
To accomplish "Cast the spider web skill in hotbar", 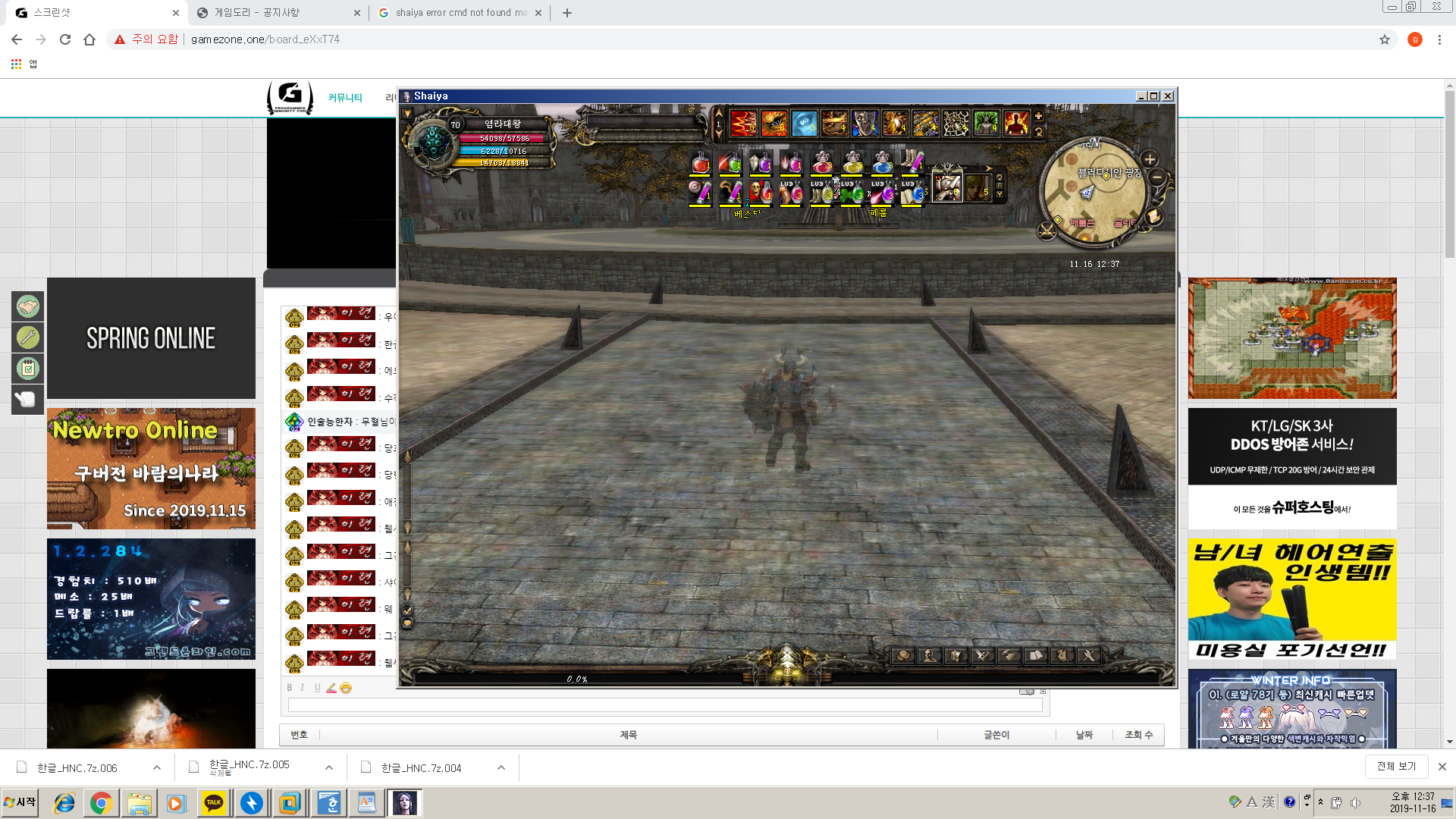I will click(x=955, y=124).
